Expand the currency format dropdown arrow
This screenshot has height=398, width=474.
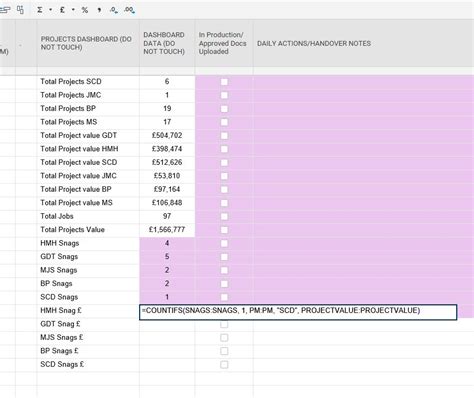point(73,10)
